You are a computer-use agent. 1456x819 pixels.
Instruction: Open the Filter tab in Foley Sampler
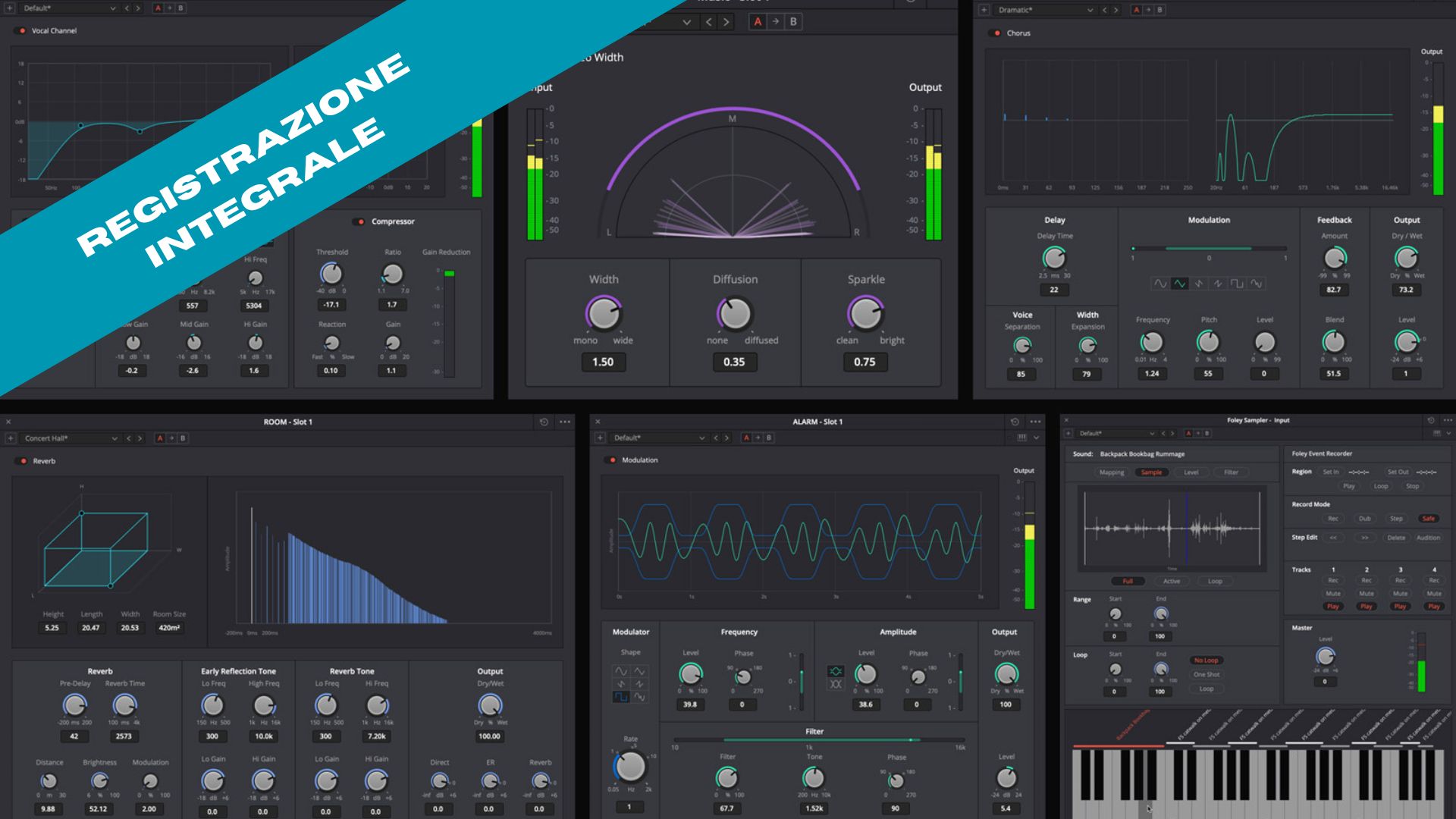pos(1231,472)
